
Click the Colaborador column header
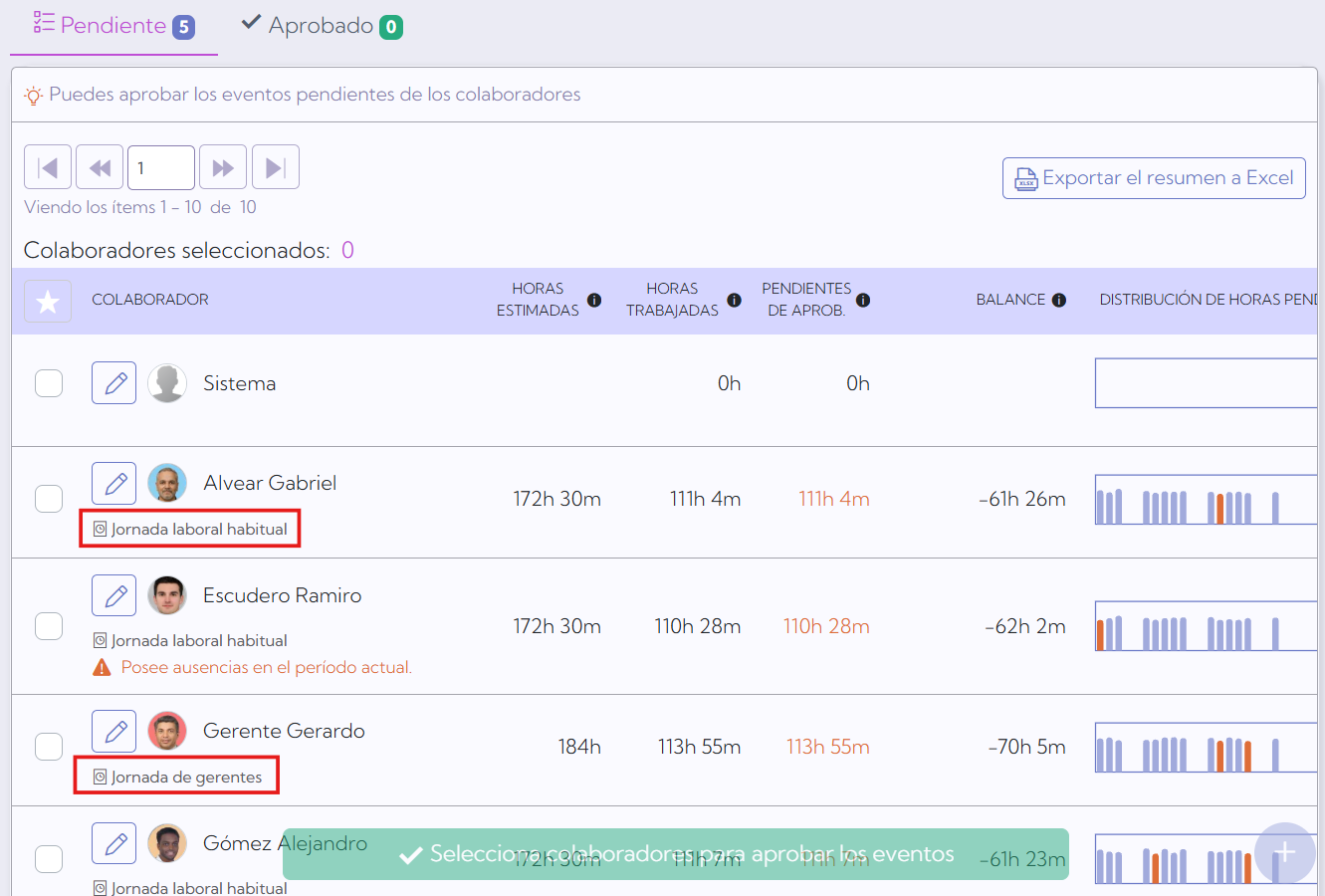pyautogui.click(x=150, y=300)
